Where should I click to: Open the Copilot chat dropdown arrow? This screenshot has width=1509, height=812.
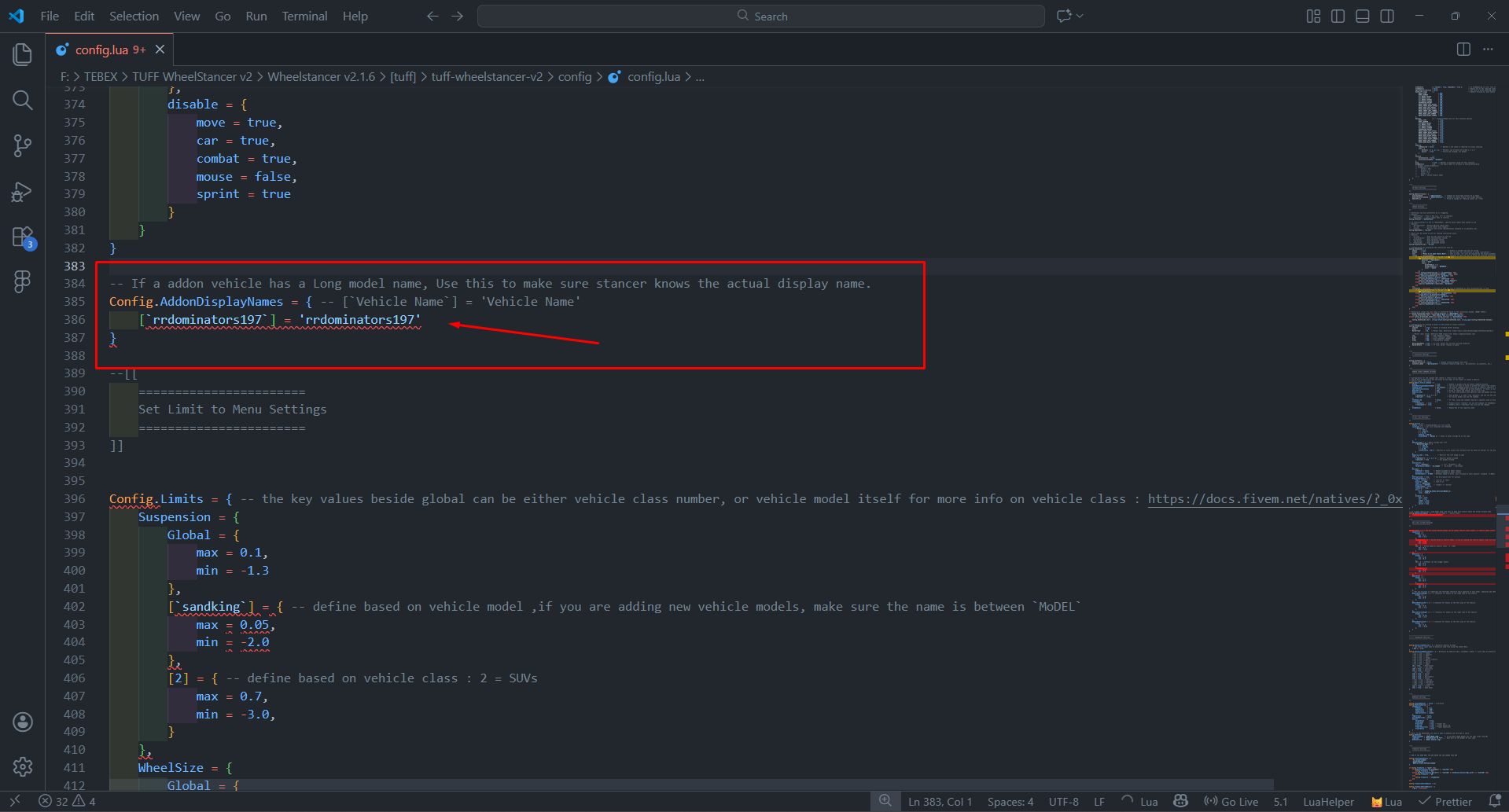pyautogui.click(x=1080, y=17)
